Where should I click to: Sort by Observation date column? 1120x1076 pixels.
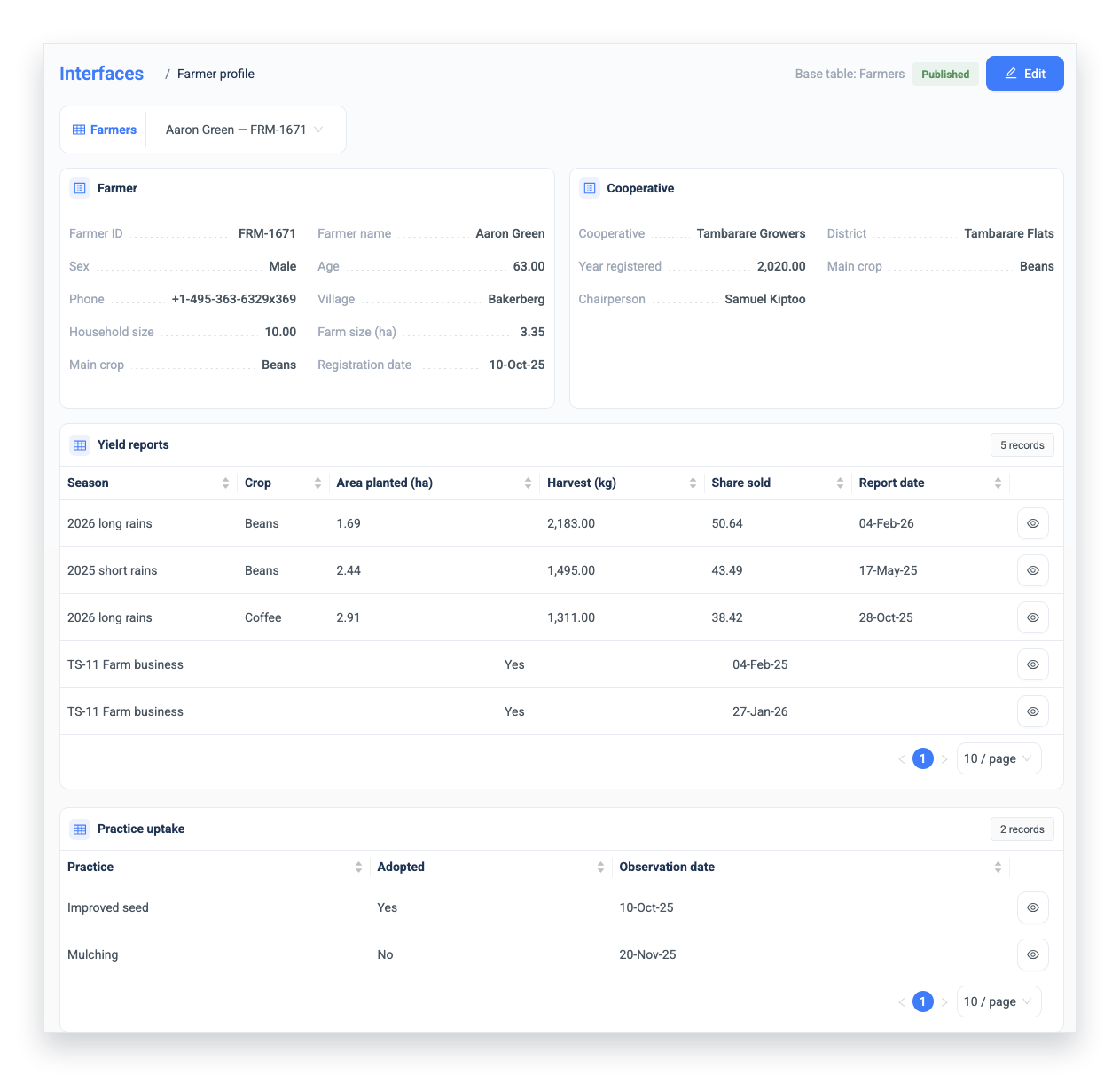998,868
